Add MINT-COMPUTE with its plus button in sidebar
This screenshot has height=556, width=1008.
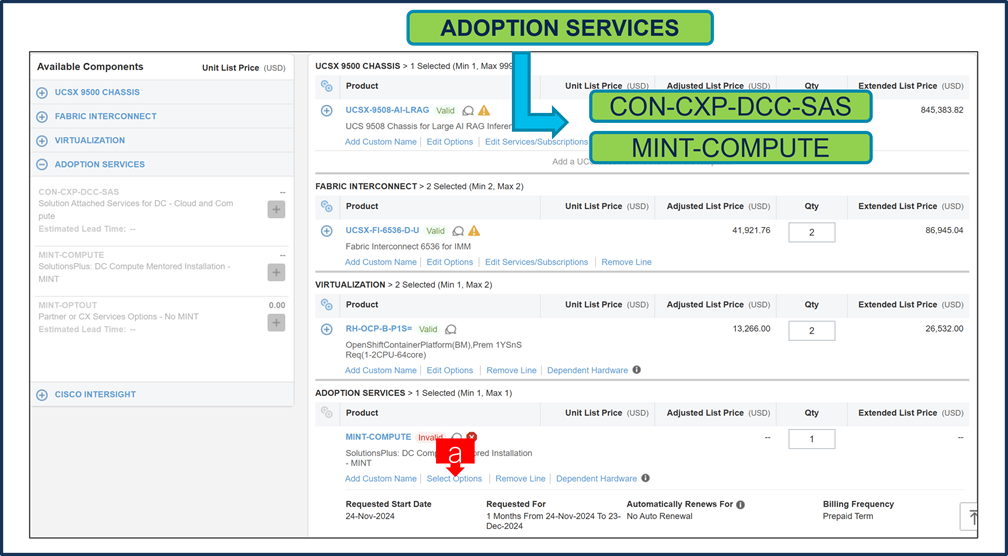(276, 273)
